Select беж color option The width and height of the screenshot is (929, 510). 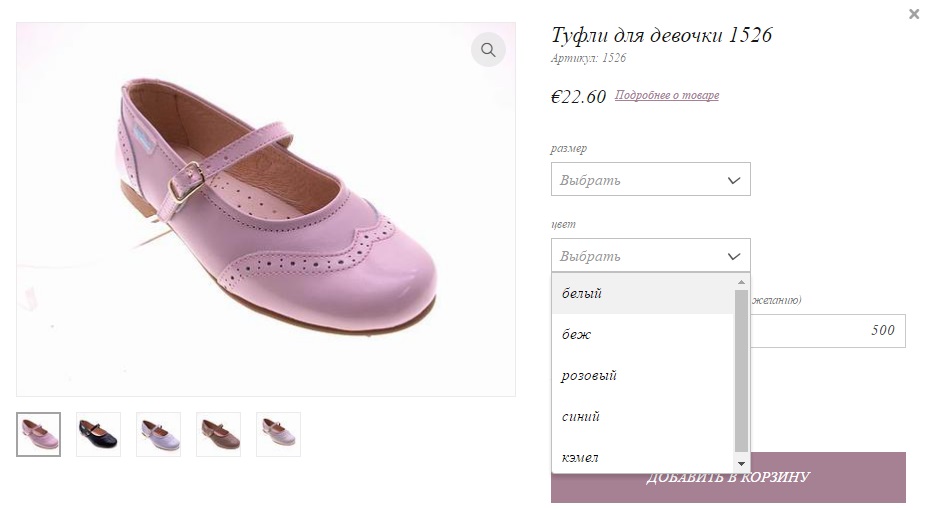[x=643, y=334]
